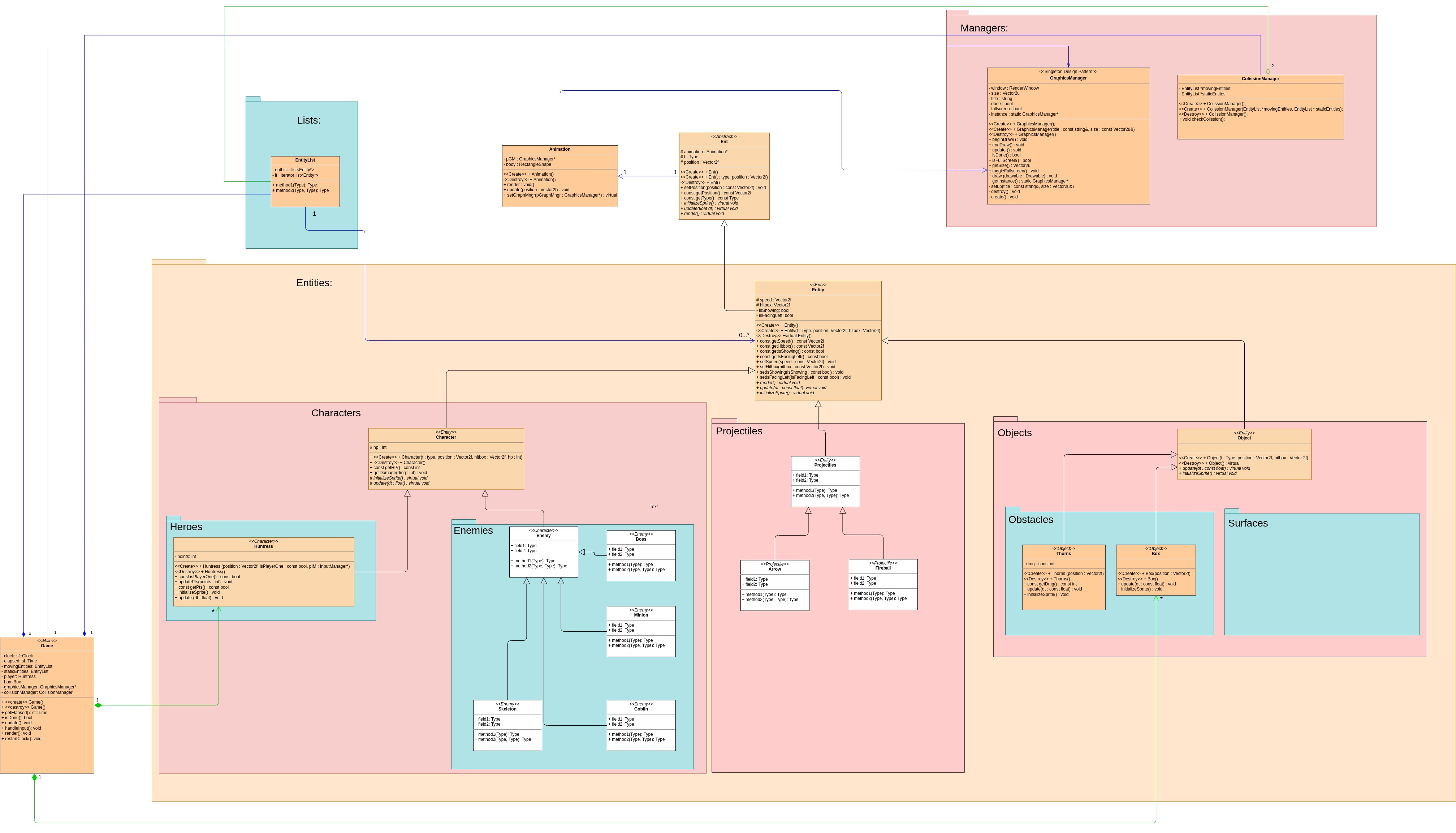Select the Ent abstract class name
1456x833 pixels.
coord(724,142)
